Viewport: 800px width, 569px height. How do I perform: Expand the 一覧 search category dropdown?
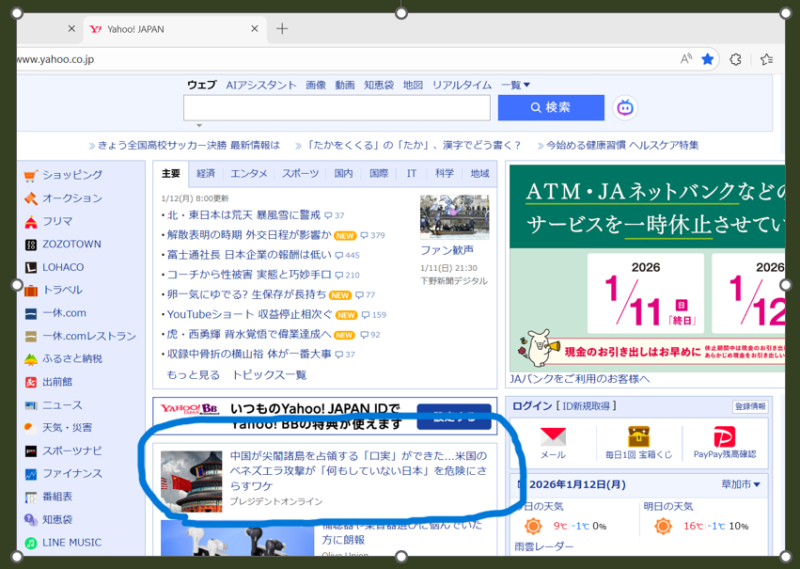[516, 85]
